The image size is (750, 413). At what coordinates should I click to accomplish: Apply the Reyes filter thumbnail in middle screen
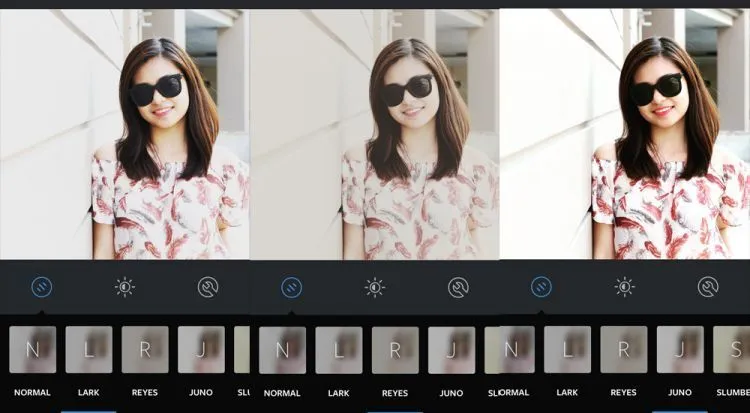click(395, 350)
